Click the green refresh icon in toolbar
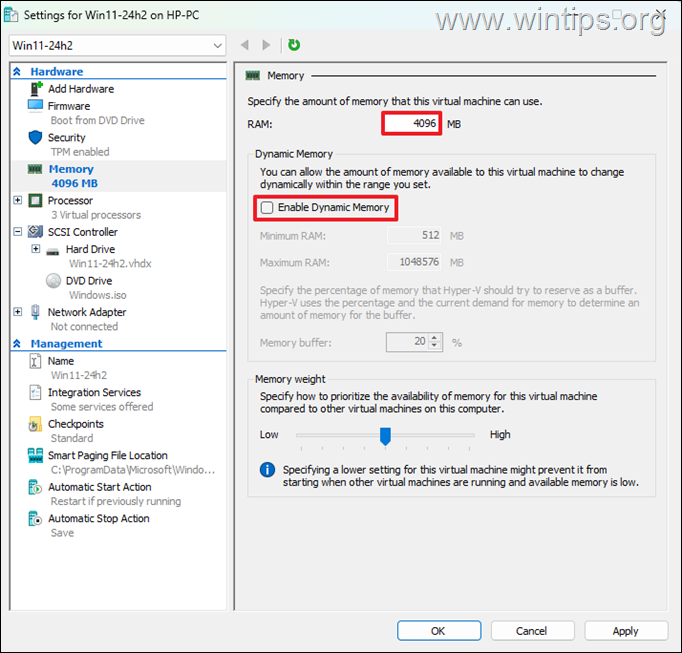The height and width of the screenshot is (653, 682). (294, 45)
